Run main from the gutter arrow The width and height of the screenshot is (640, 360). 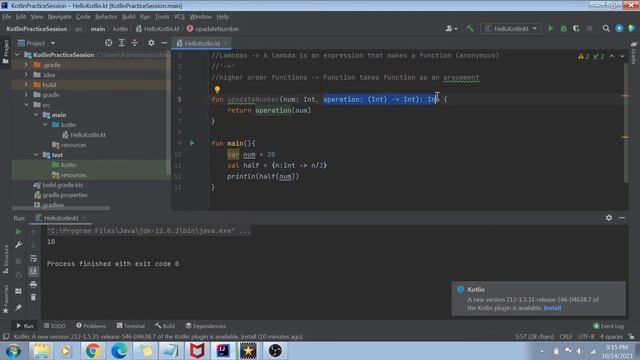click(x=192, y=143)
